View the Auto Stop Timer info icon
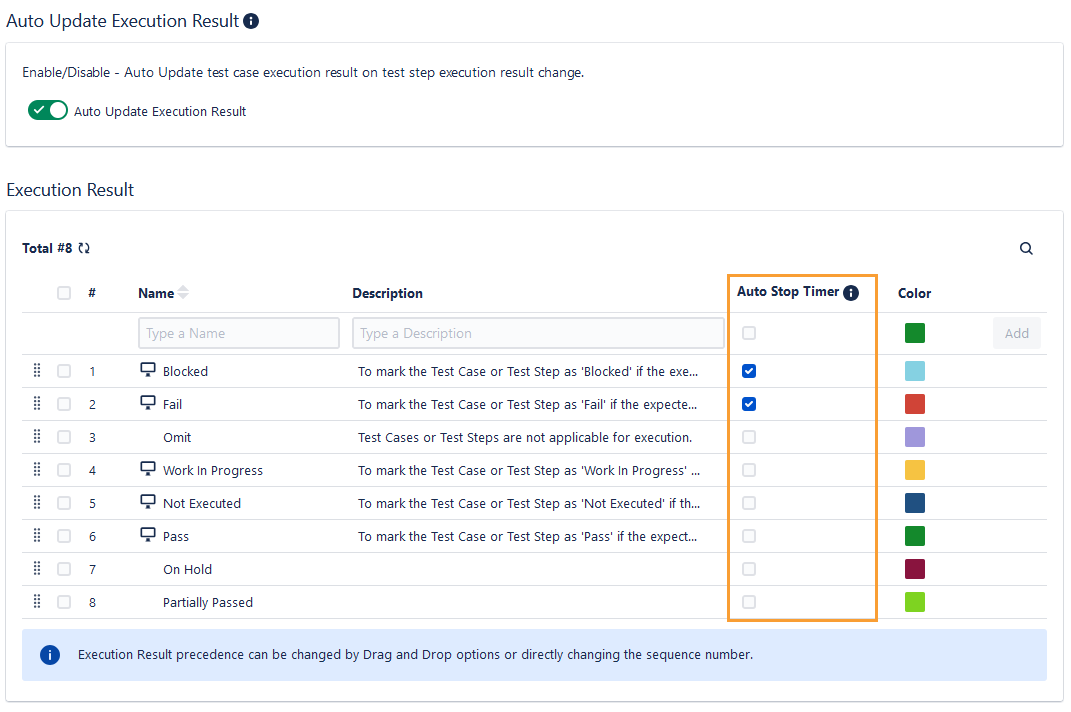 click(x=851, y=292)
